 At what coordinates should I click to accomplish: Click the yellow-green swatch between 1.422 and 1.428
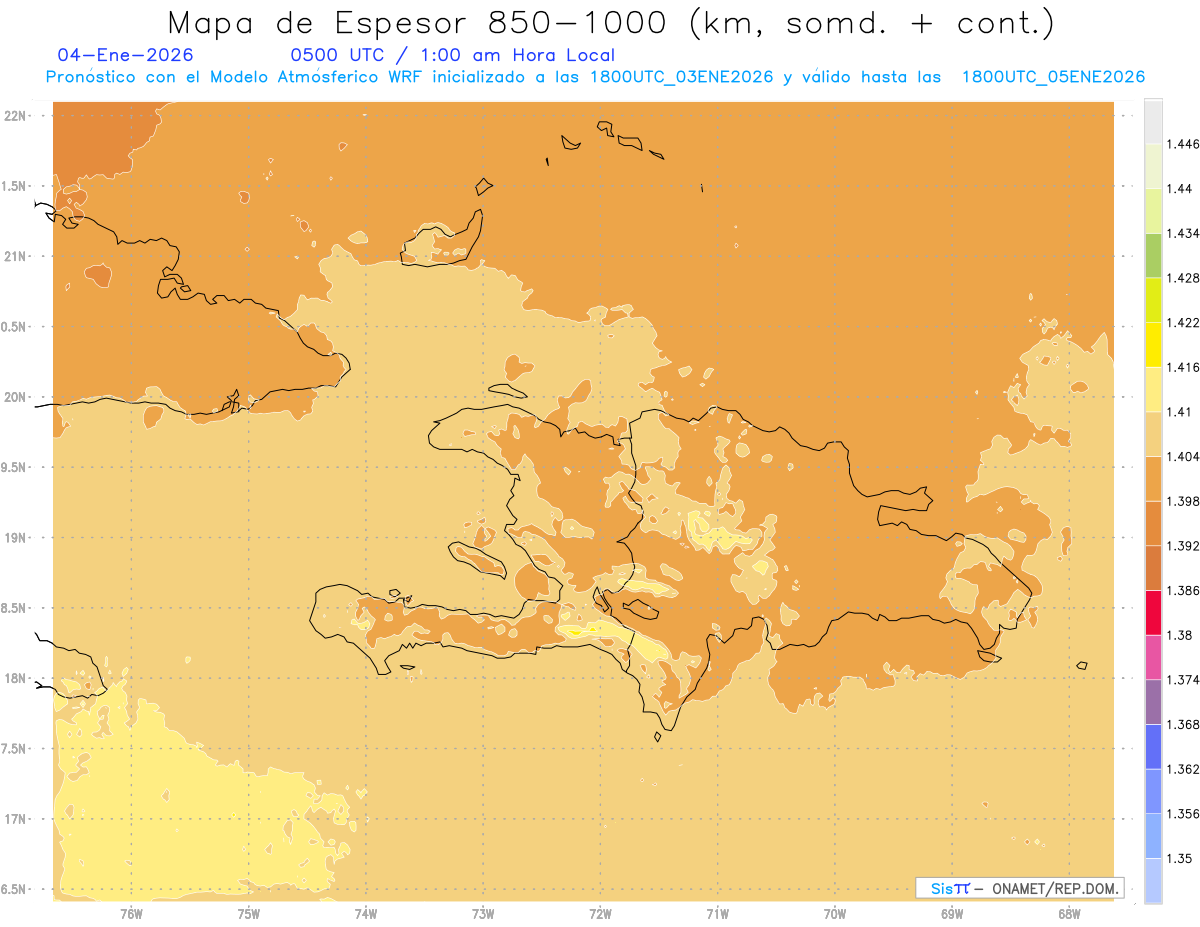[x=1153, y=299]
